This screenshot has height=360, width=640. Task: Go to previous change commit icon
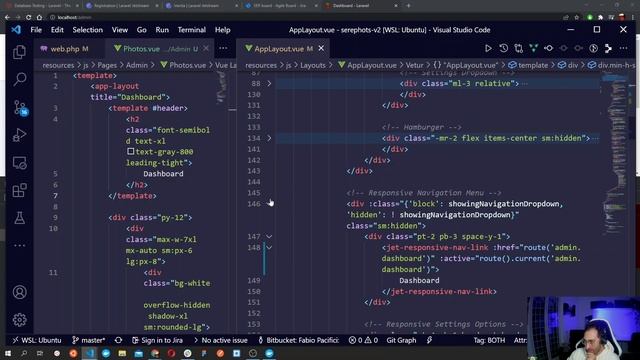click(x=549, y=48)
